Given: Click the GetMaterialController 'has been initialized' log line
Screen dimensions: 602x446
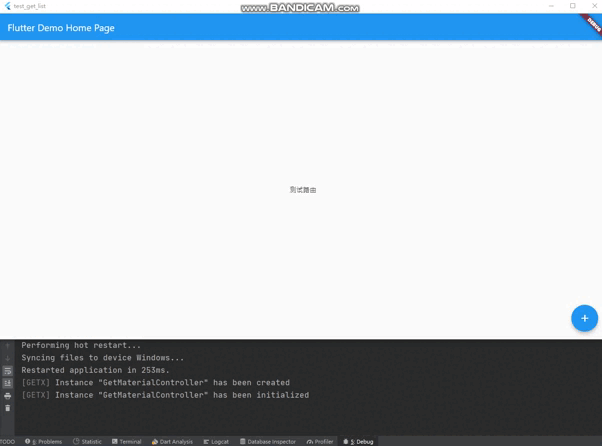Looking at the screenshot, I should point(165,395).
